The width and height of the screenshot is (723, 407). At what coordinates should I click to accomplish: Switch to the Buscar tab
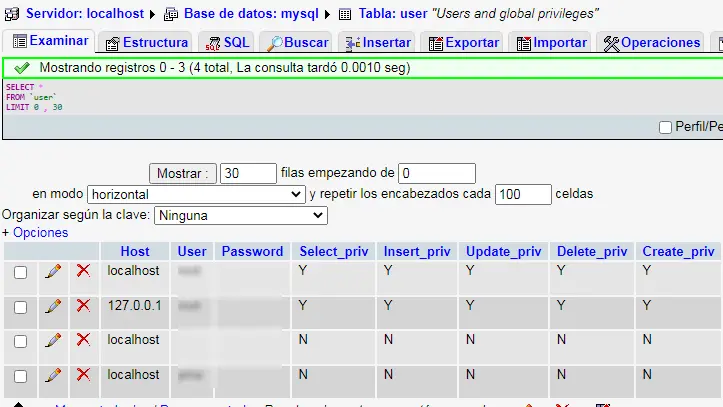[296, 43]
